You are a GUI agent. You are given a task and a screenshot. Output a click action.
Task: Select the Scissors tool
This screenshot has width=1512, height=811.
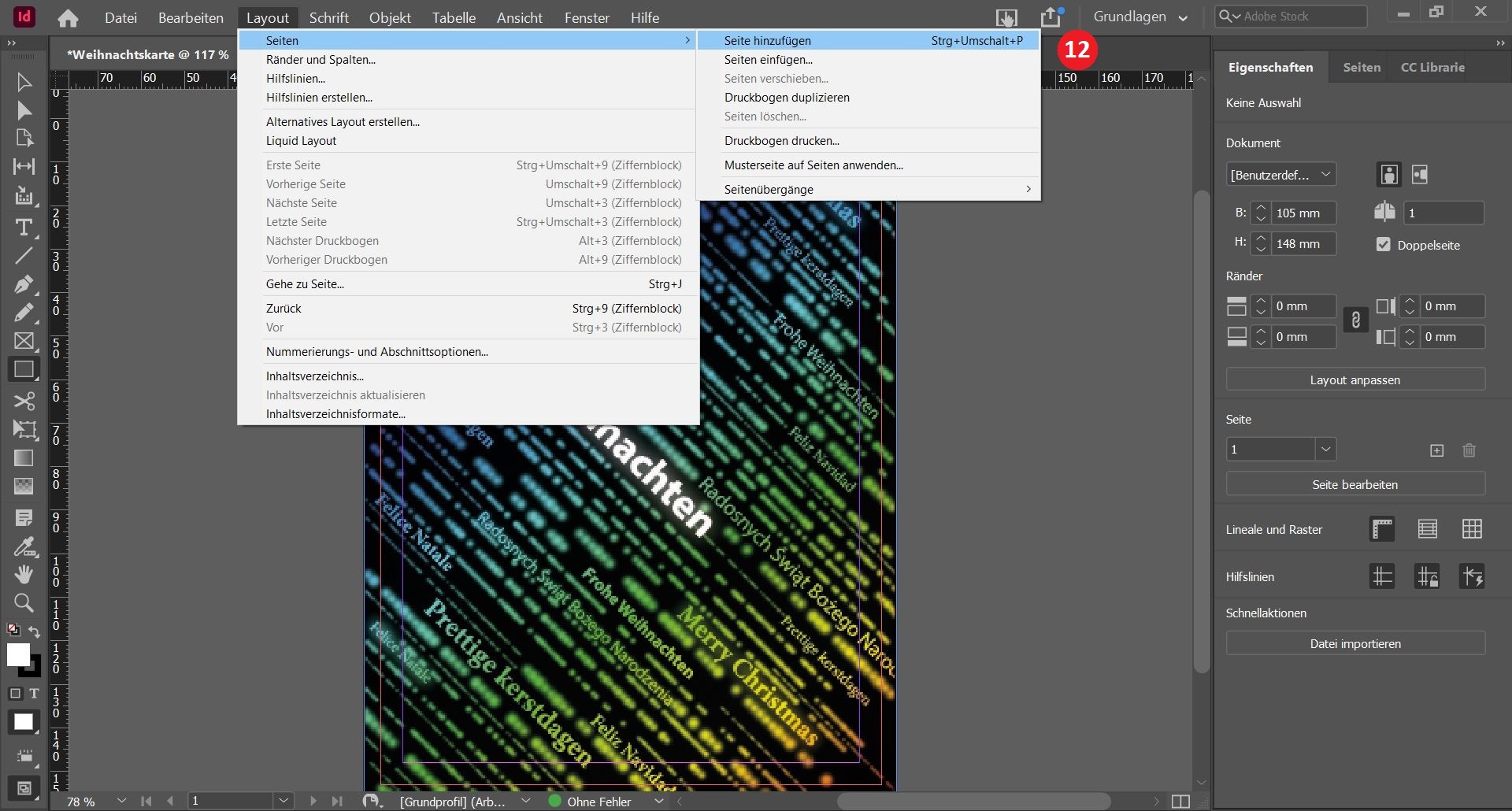[24, 401]
